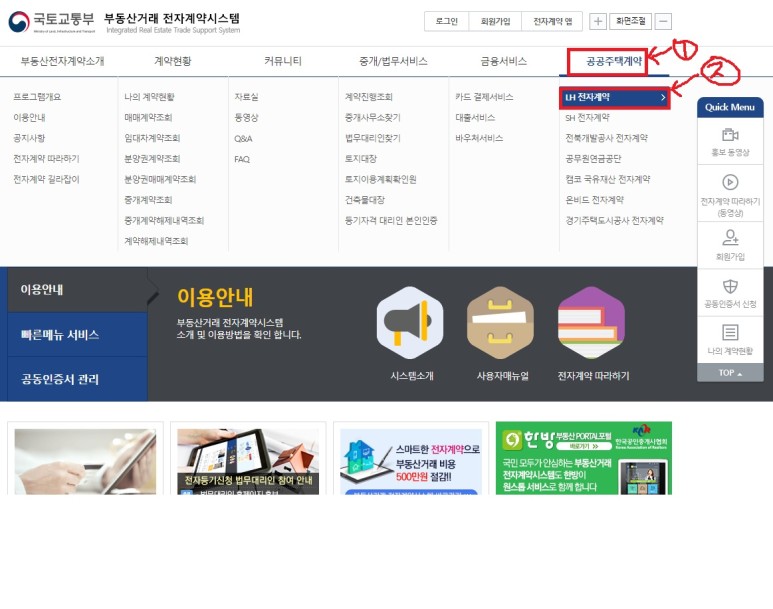Open 법무대리인찾기 link

point(372,138)
